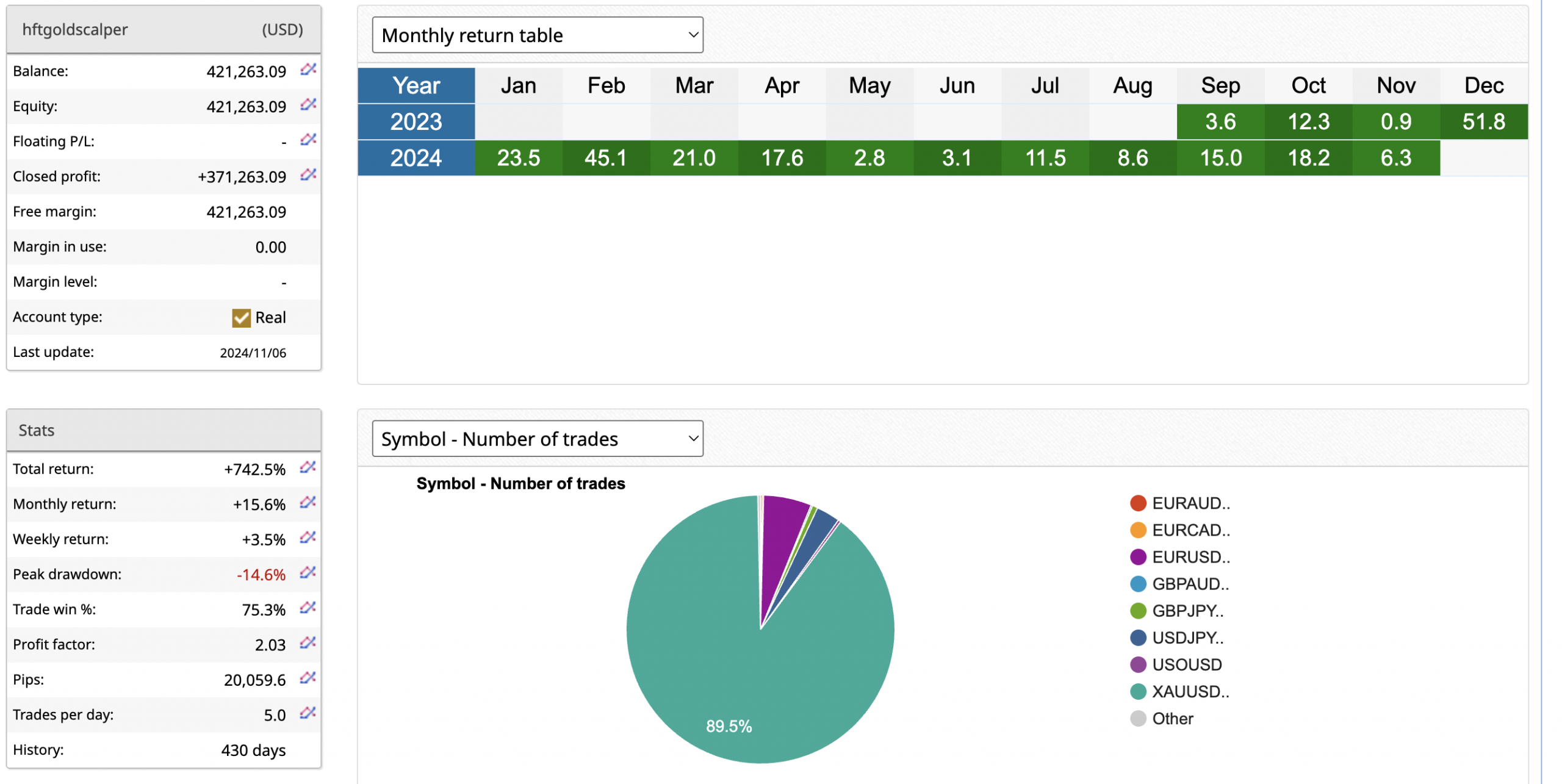
Task: Toggle the XAUUSD legend entry
Action: click(x=1189, y=691)
